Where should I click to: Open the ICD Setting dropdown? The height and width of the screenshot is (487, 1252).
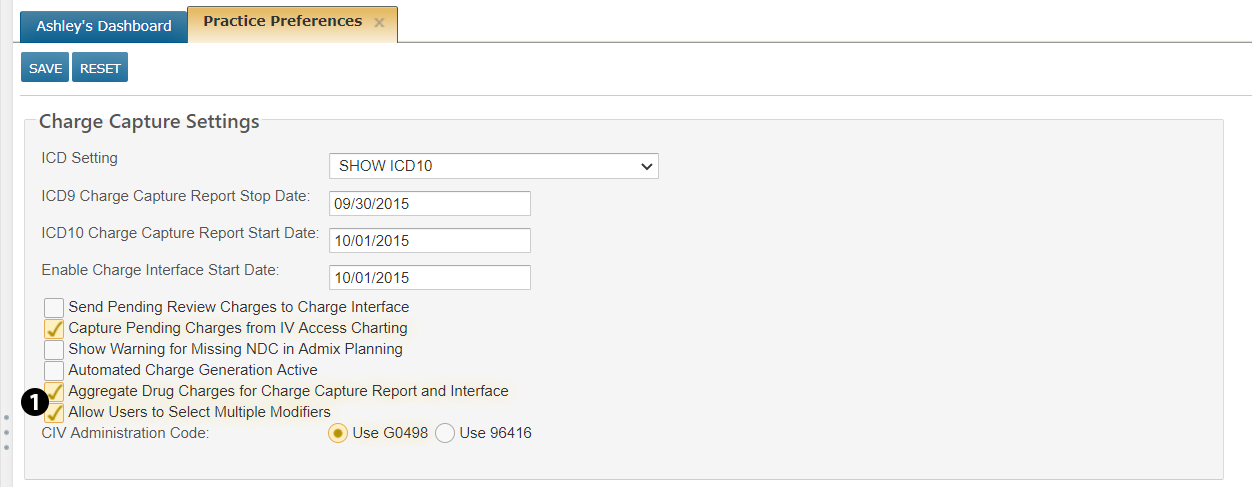click(x=493, y=166)
